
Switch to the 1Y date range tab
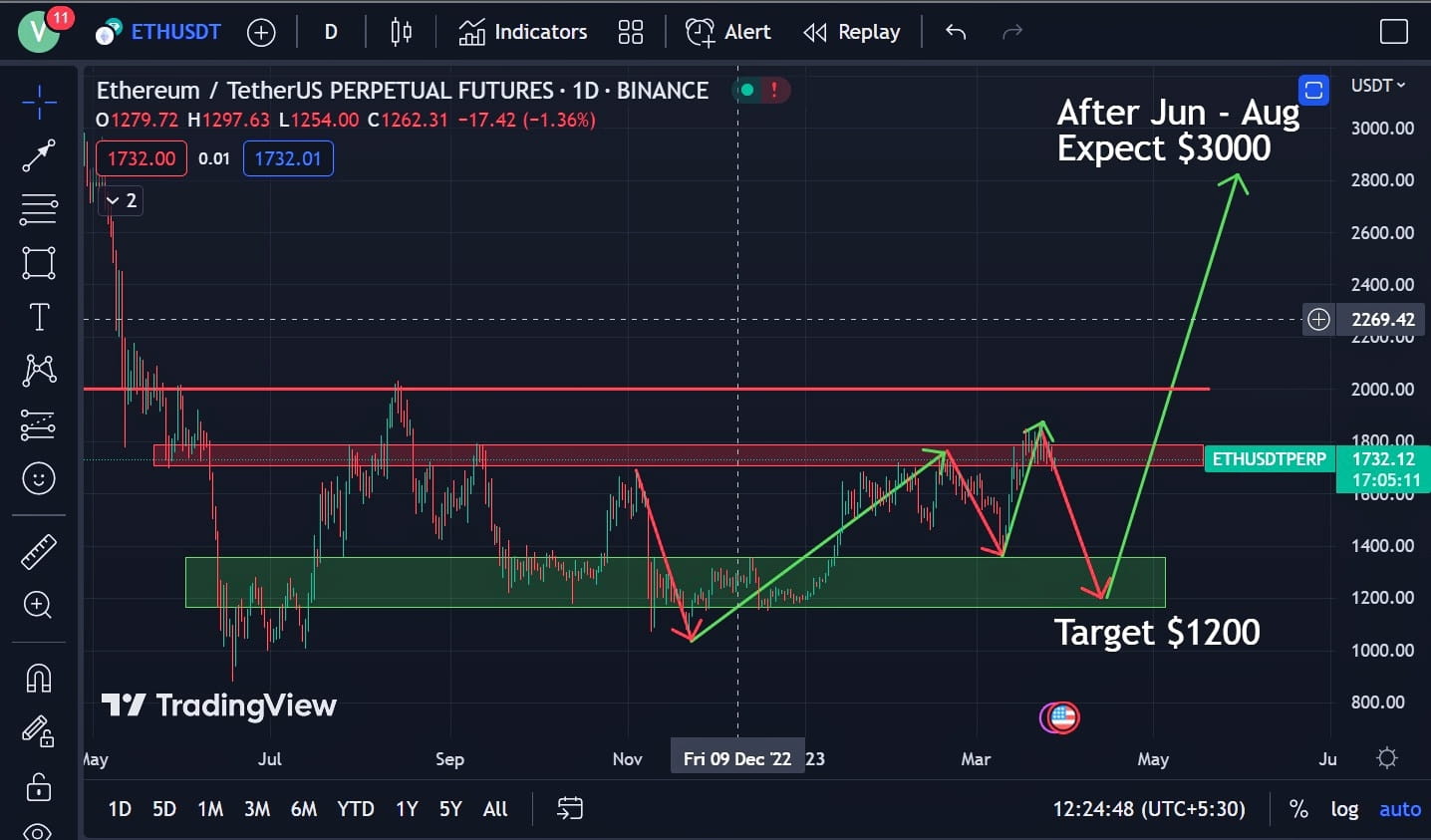click(x=406, y=809)
